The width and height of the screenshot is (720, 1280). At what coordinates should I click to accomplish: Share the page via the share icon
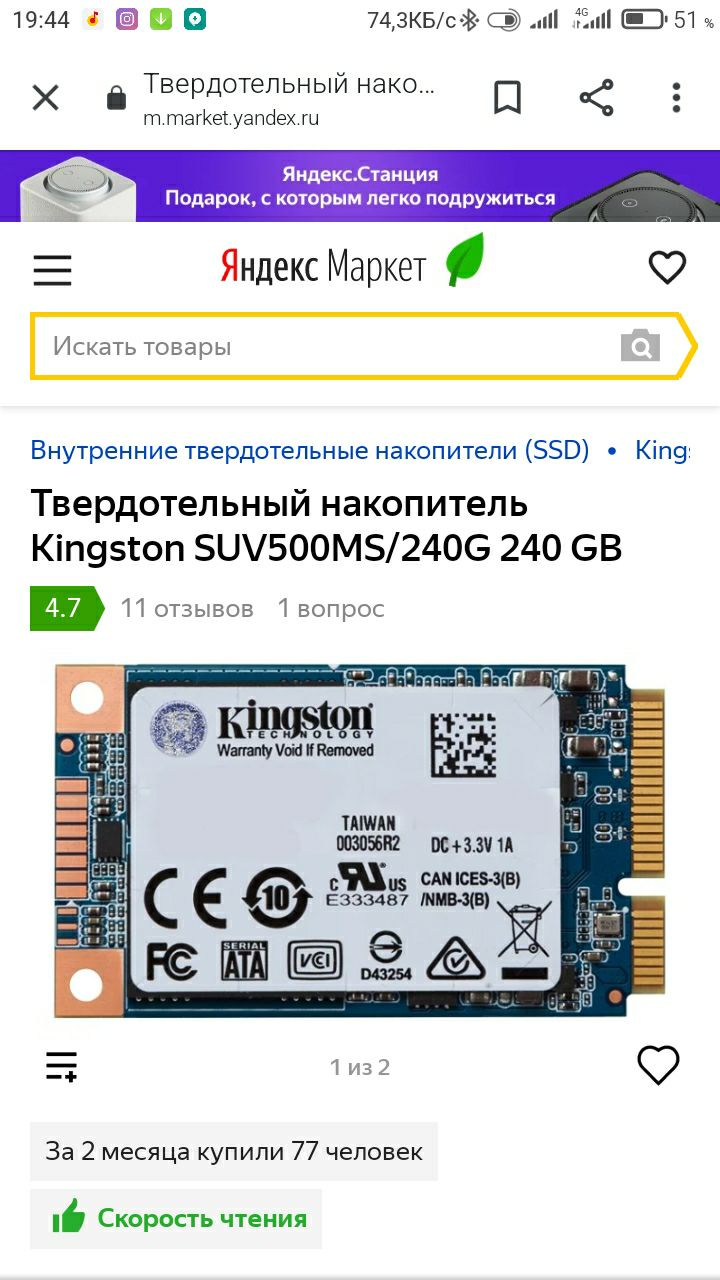pos(596,98)
